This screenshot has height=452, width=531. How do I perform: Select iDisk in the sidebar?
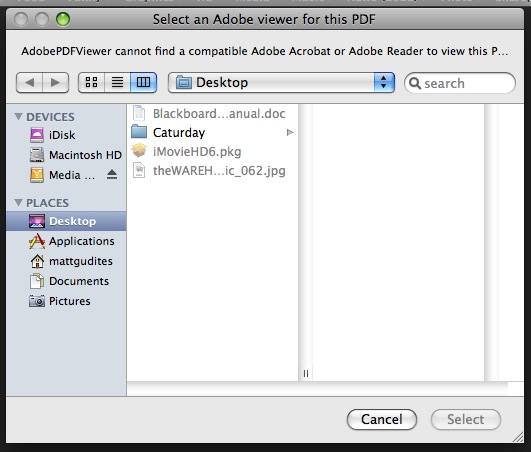coord(66,135)
